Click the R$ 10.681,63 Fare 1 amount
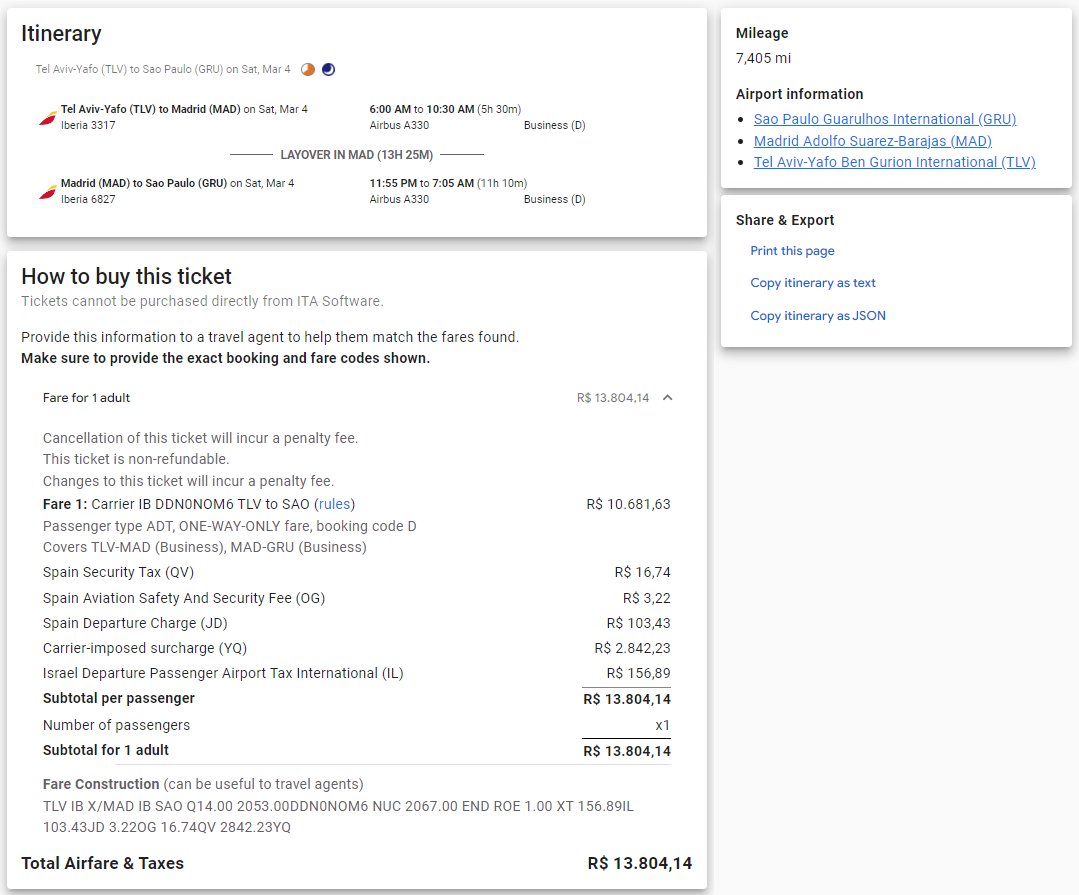This screenshot has width=1079, height=895. point(628,504)
